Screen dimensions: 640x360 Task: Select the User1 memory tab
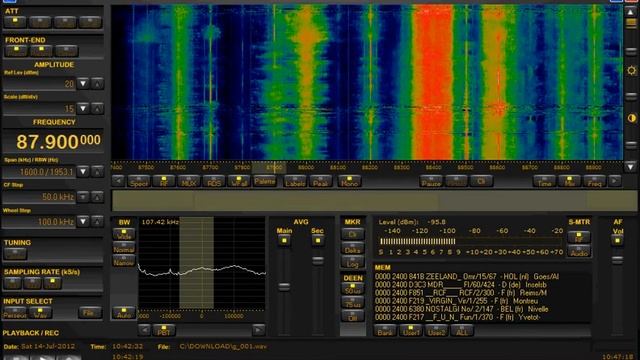411,330
